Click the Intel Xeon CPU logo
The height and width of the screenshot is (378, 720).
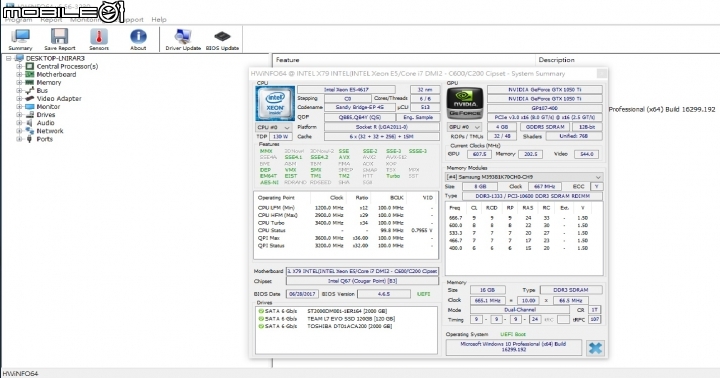275,103
